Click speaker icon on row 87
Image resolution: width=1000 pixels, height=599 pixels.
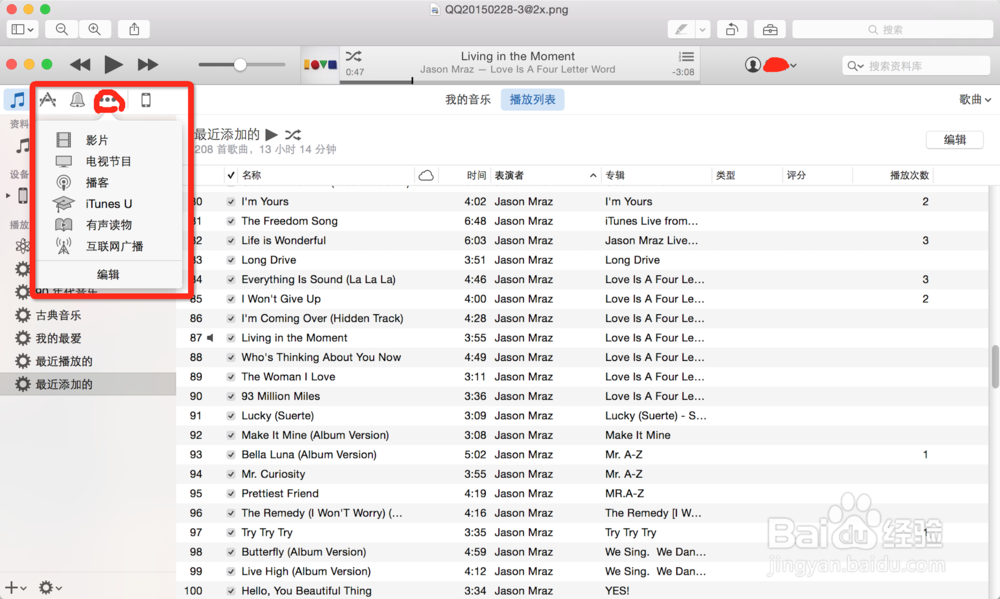pyautogui.click(x=210, y=337)
